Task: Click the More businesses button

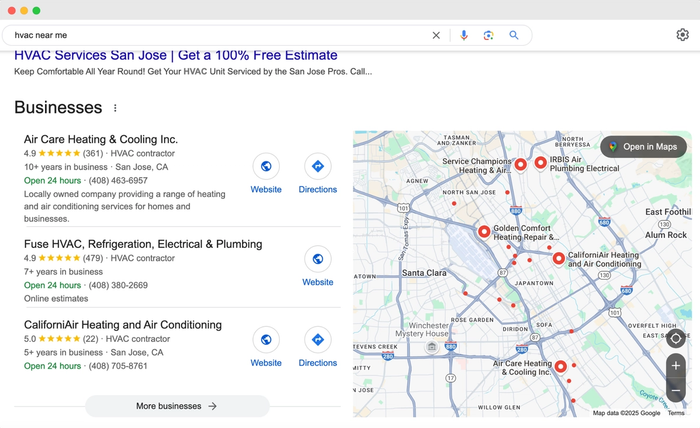Action: [x=177, y=406]
